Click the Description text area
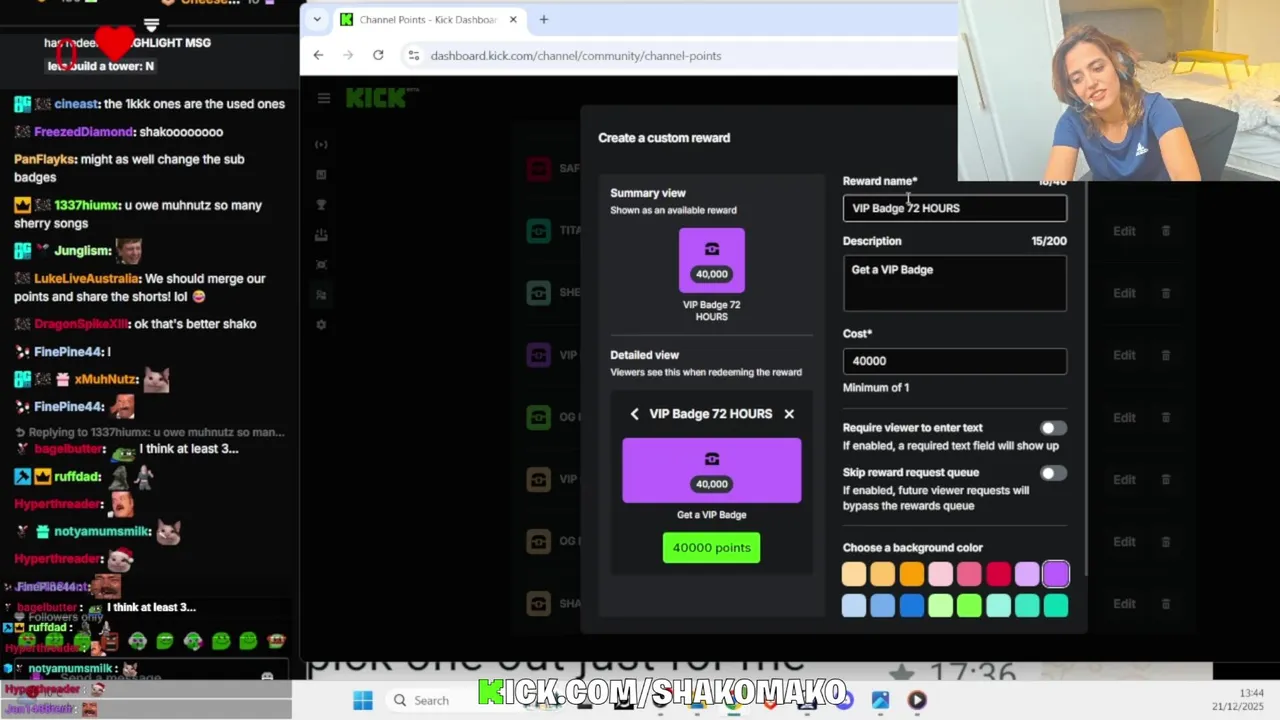Image resolution: width=1280 pixels, height=720 pixels. [955, 282]
